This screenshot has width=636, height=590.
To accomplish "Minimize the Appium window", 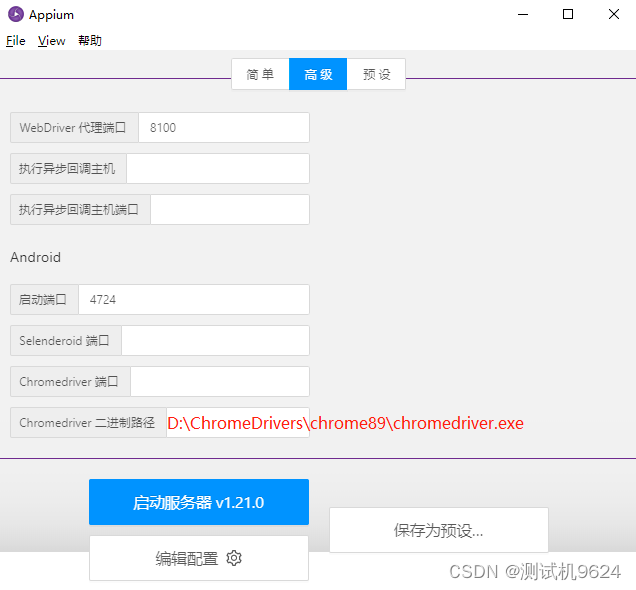I will coord(523,14).
